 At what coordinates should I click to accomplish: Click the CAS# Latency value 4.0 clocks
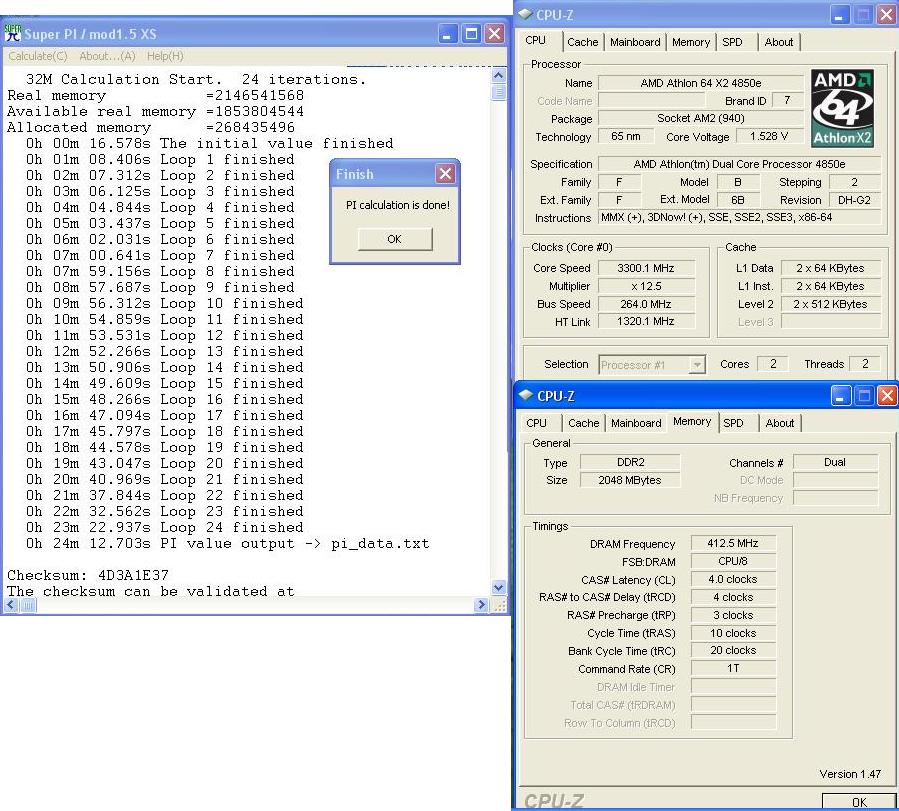[733, 579]
